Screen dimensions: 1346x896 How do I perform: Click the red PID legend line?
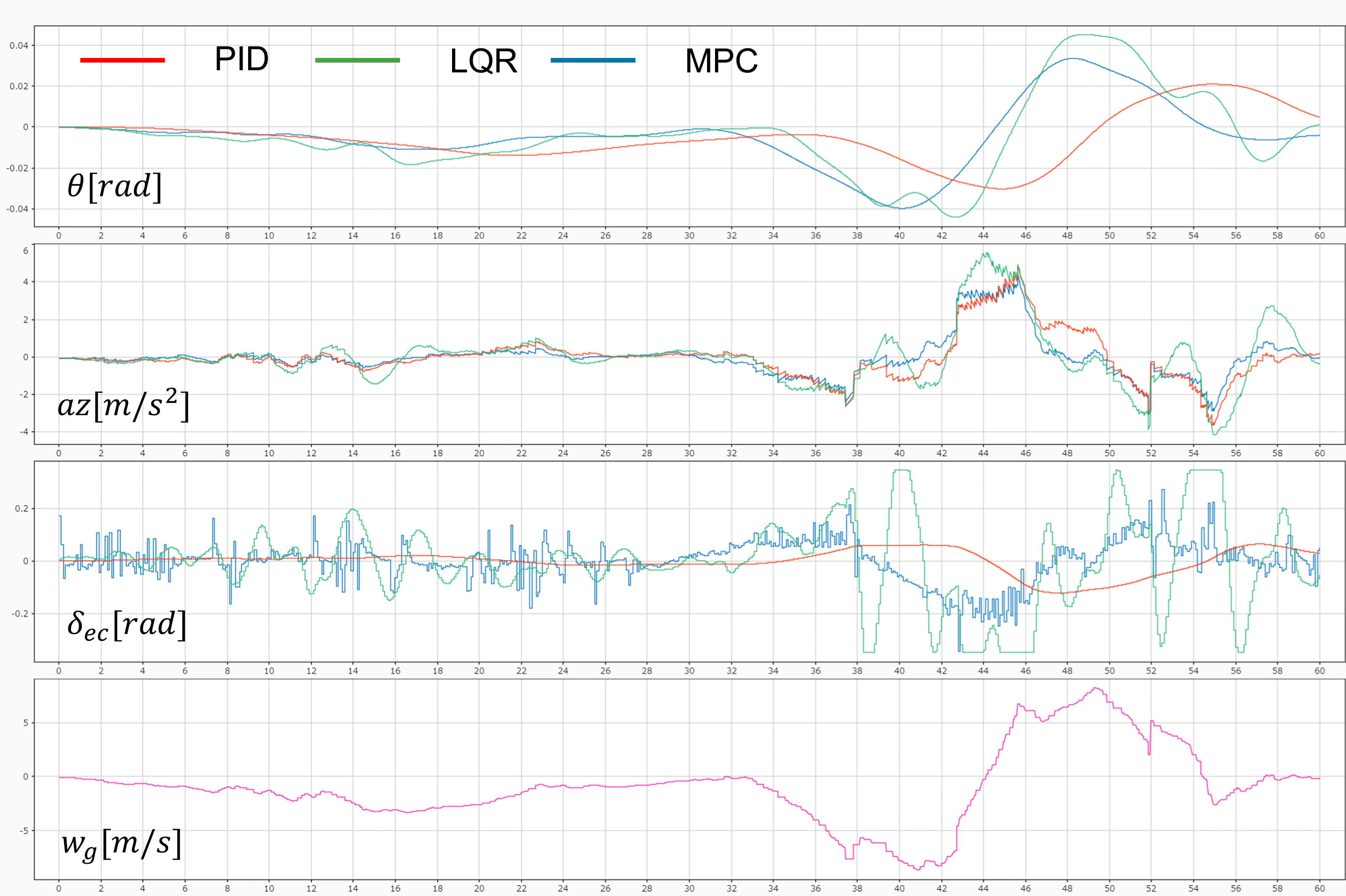point(122,60)
